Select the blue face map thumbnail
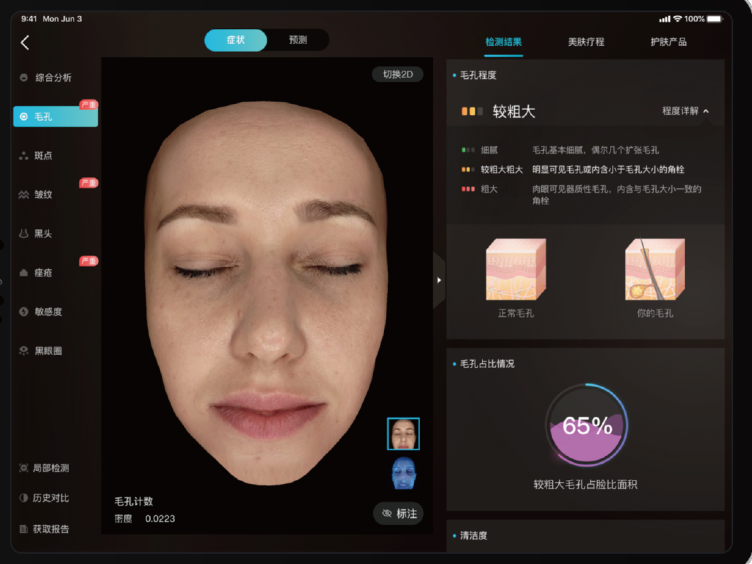This screenshot has width=752, height=564. tap(403, 473)
